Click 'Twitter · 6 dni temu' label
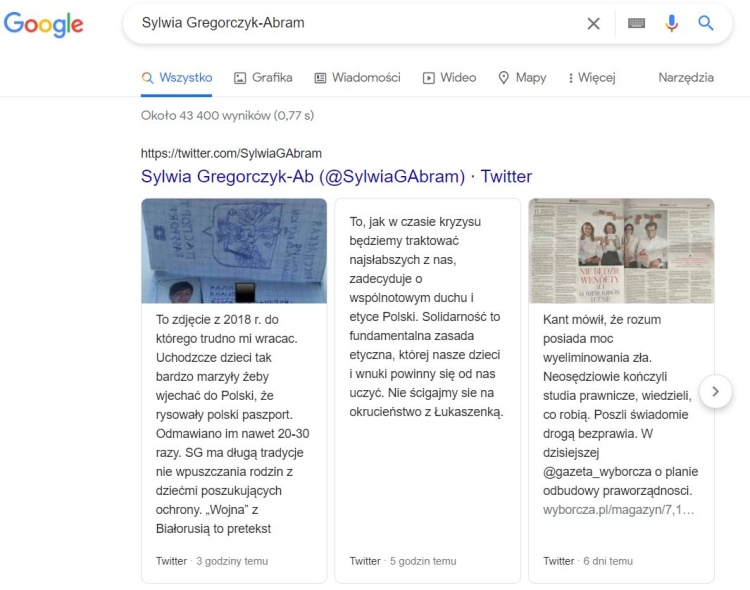Image resolution: width=750 pixels, height=590 pixels. (588, 561)
